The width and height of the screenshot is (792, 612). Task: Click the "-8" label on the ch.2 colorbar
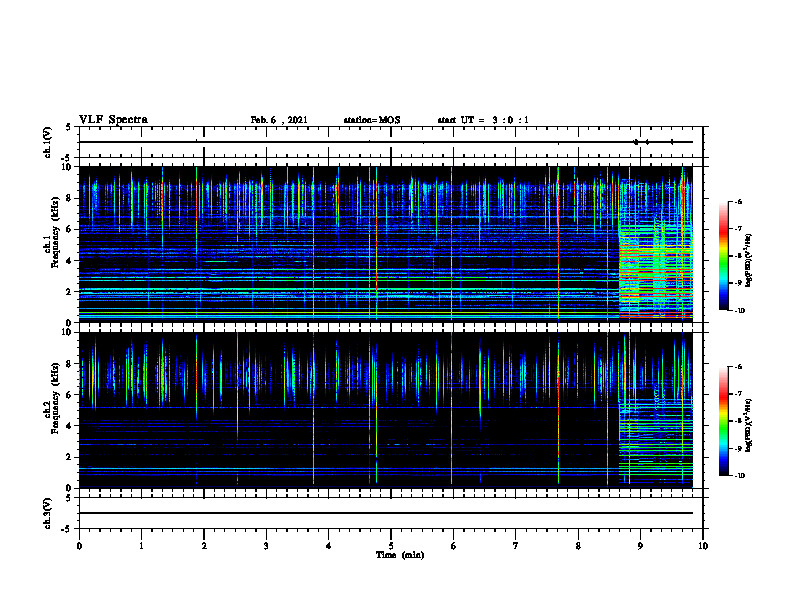pyautogui.click(x=737, y=421)
